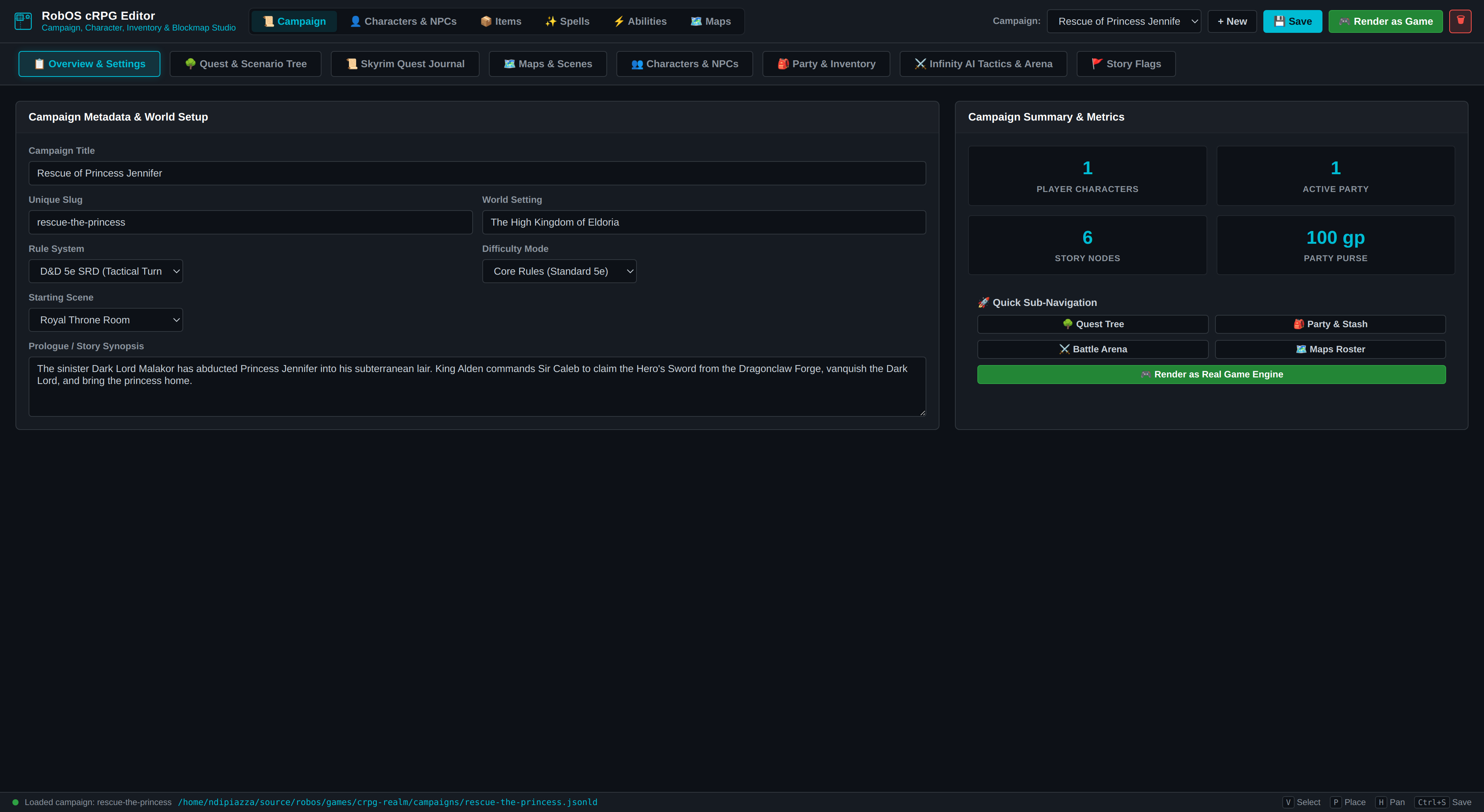This screenshot has width=1484, height=812.
Task: Open the Spells tab
Action: [567, 21]
